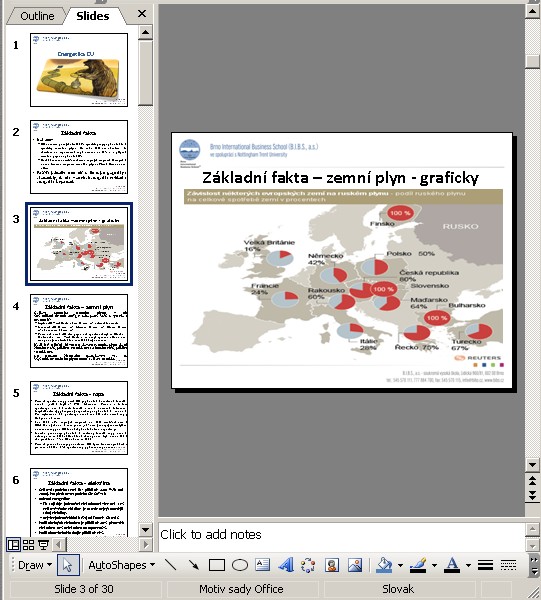541x600 pixels.
Task: Select the Arrow drawing tool
Action: coord(194,565)
